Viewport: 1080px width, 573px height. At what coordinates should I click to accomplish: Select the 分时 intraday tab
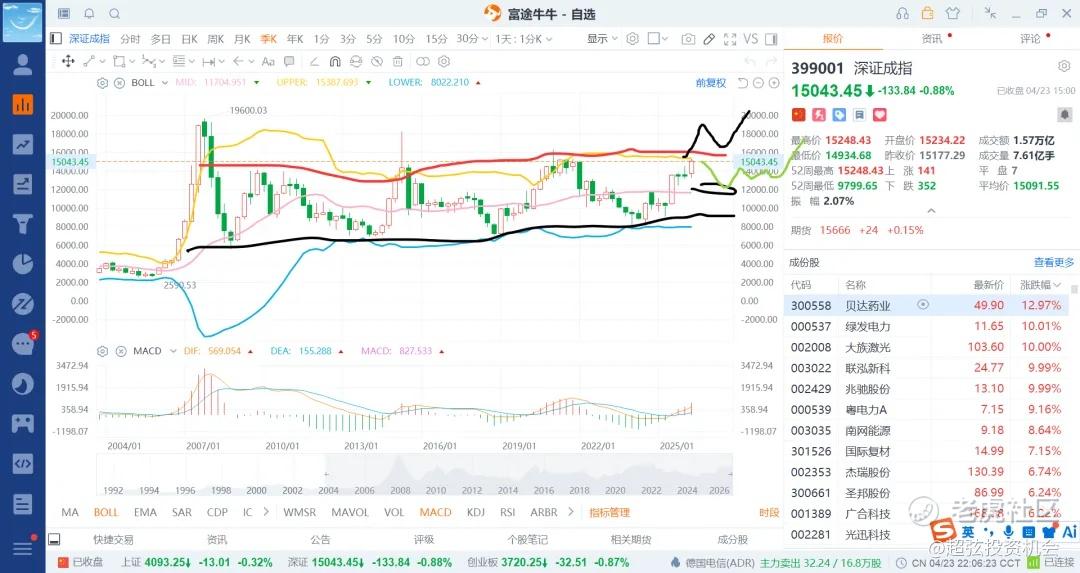[x=130, y=39]
